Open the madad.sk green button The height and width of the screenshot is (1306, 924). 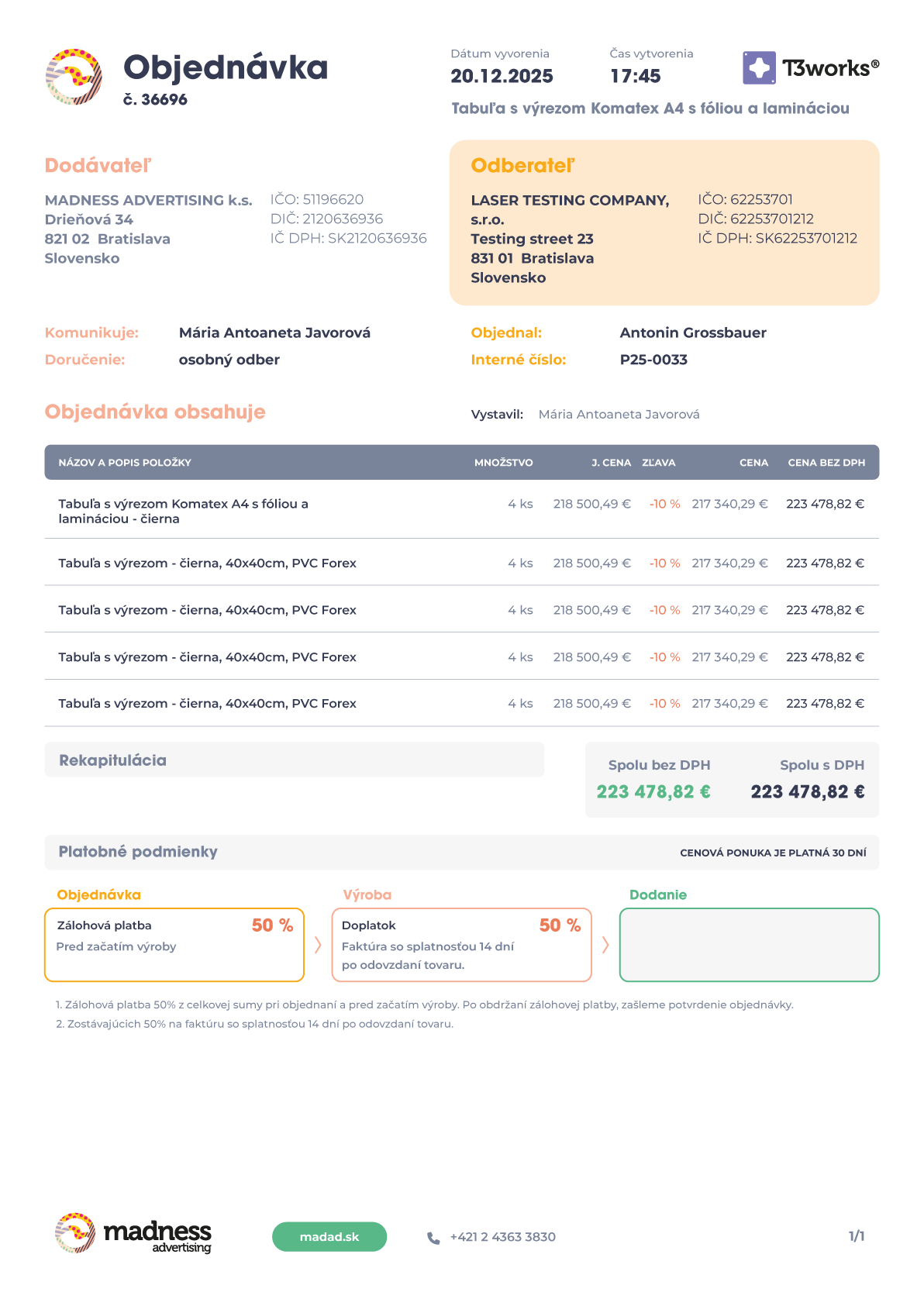[329, 1237]
